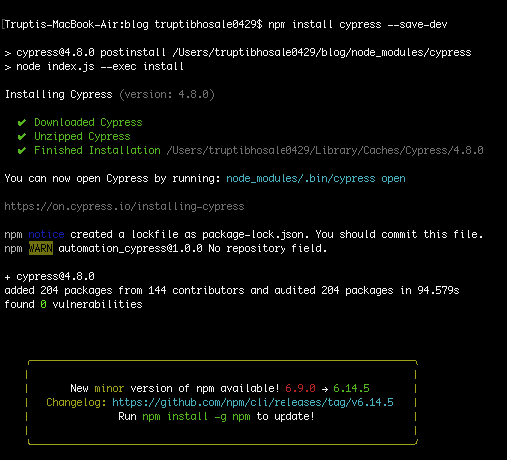
Task: Click the green 6.14.5 version number
Action: [x=351, y=388]
